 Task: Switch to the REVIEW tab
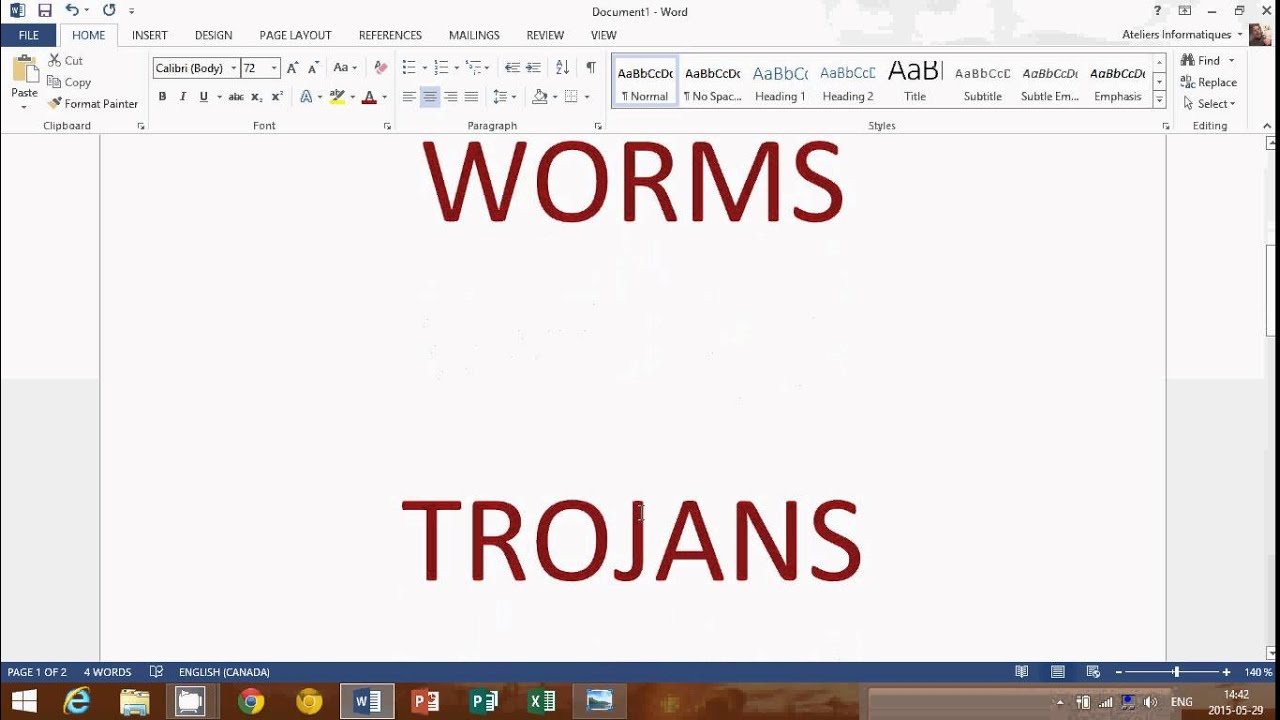(x=545, y=35)
